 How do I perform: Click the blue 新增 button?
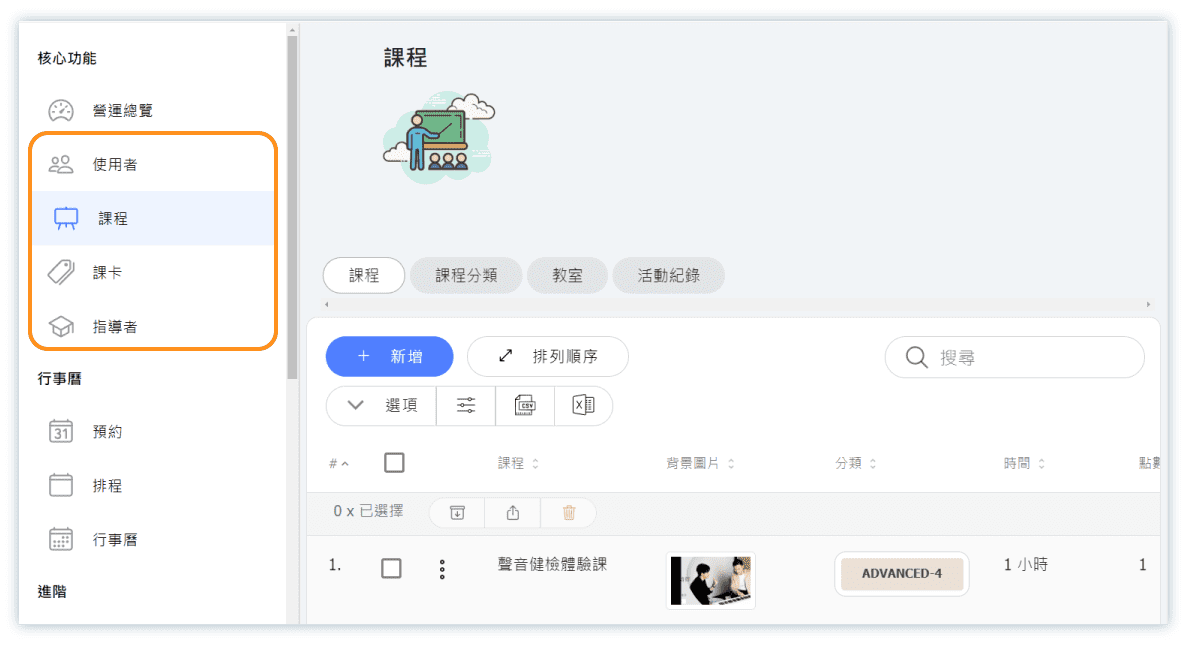point(390,357)
